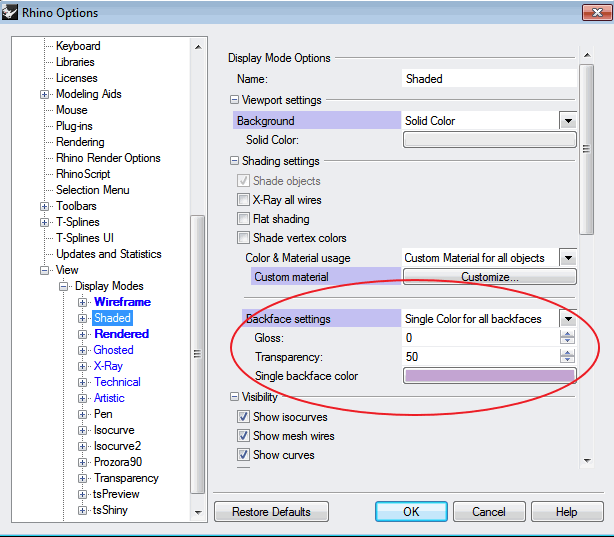Image resolution: width=614 pixels, height=537 pixels.
Task: Expand the T-Splines tree node
Action: point(44,222)
